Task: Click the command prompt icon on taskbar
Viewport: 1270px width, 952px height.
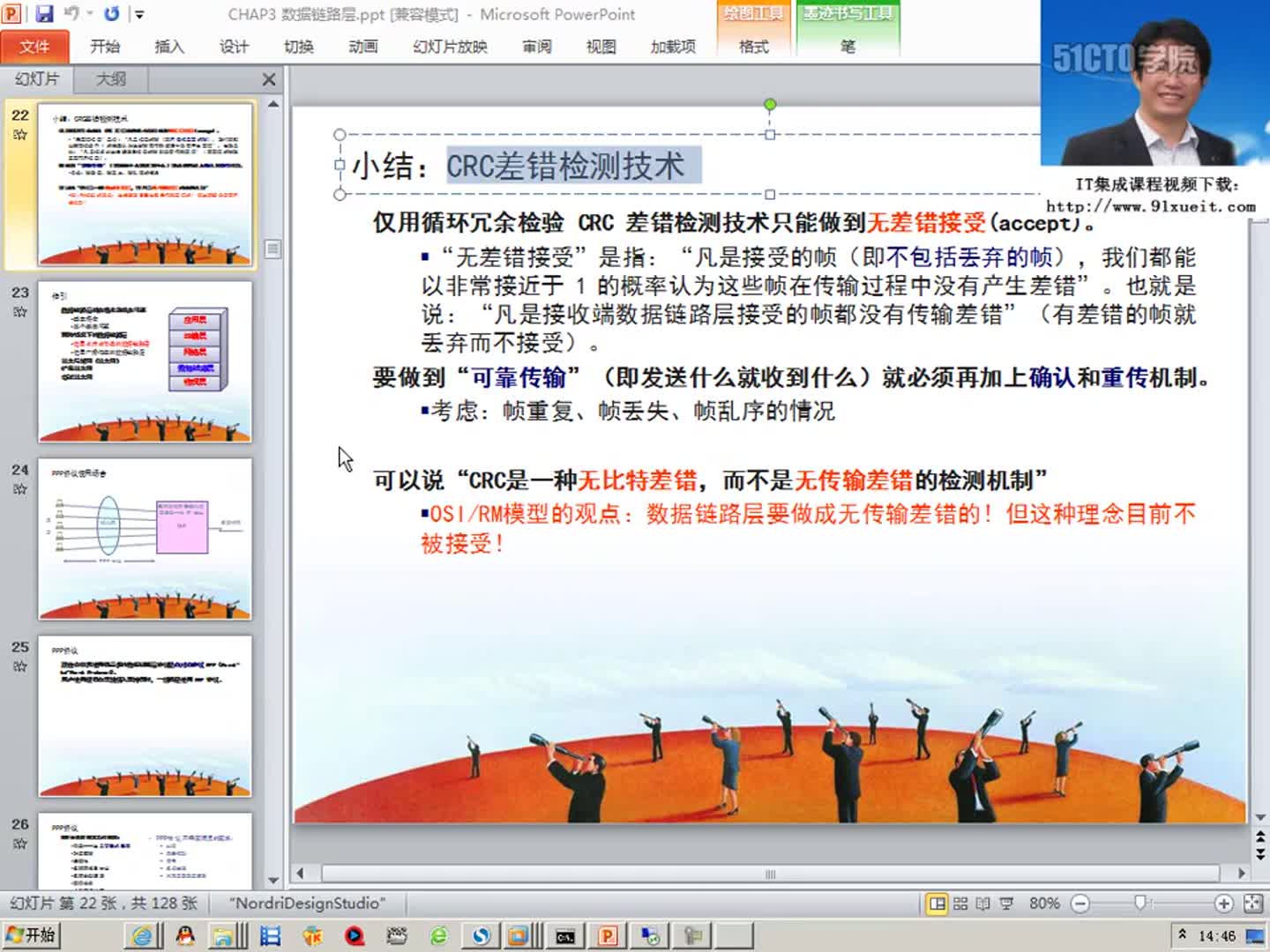Action: (565, 936)
